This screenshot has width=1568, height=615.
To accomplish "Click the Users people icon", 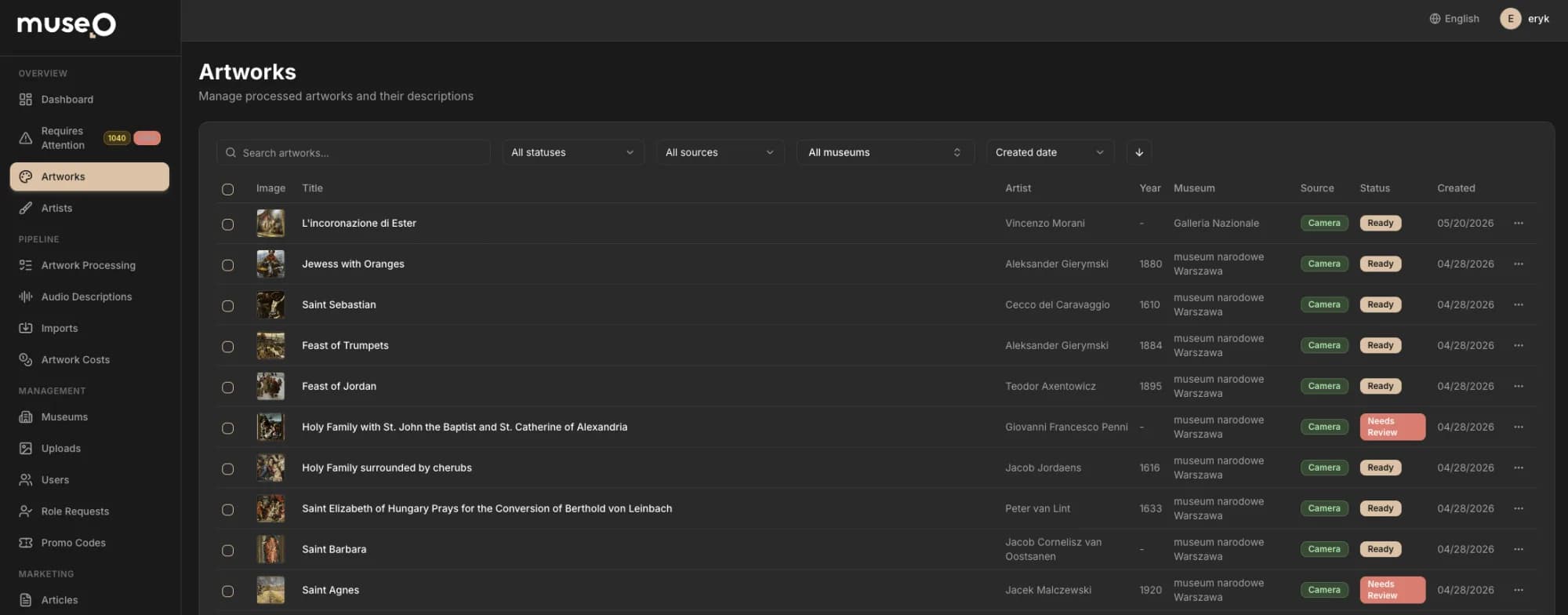I will [x=26, y=479].
